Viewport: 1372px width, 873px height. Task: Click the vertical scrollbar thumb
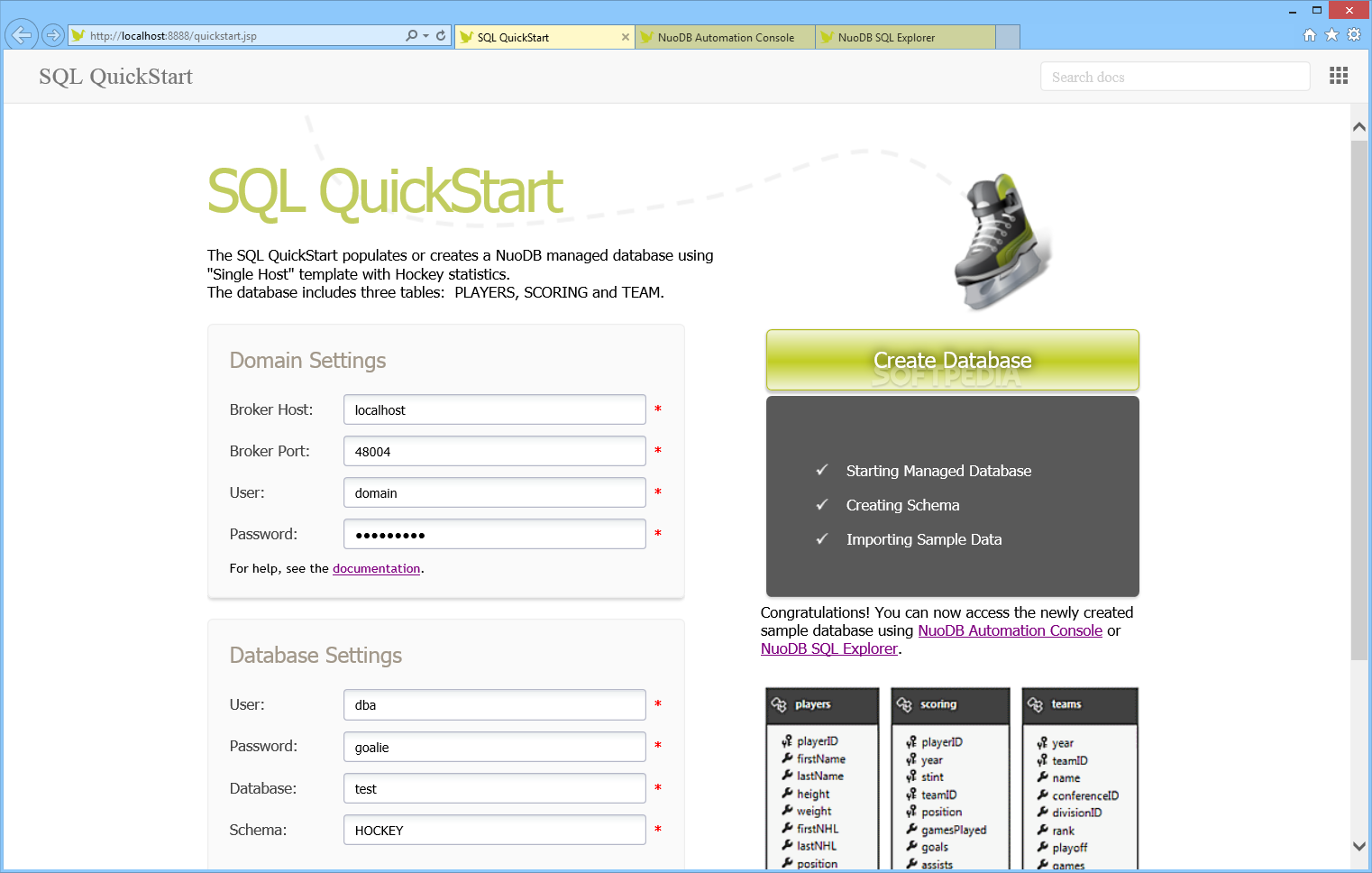click(x=1359, y=400)
